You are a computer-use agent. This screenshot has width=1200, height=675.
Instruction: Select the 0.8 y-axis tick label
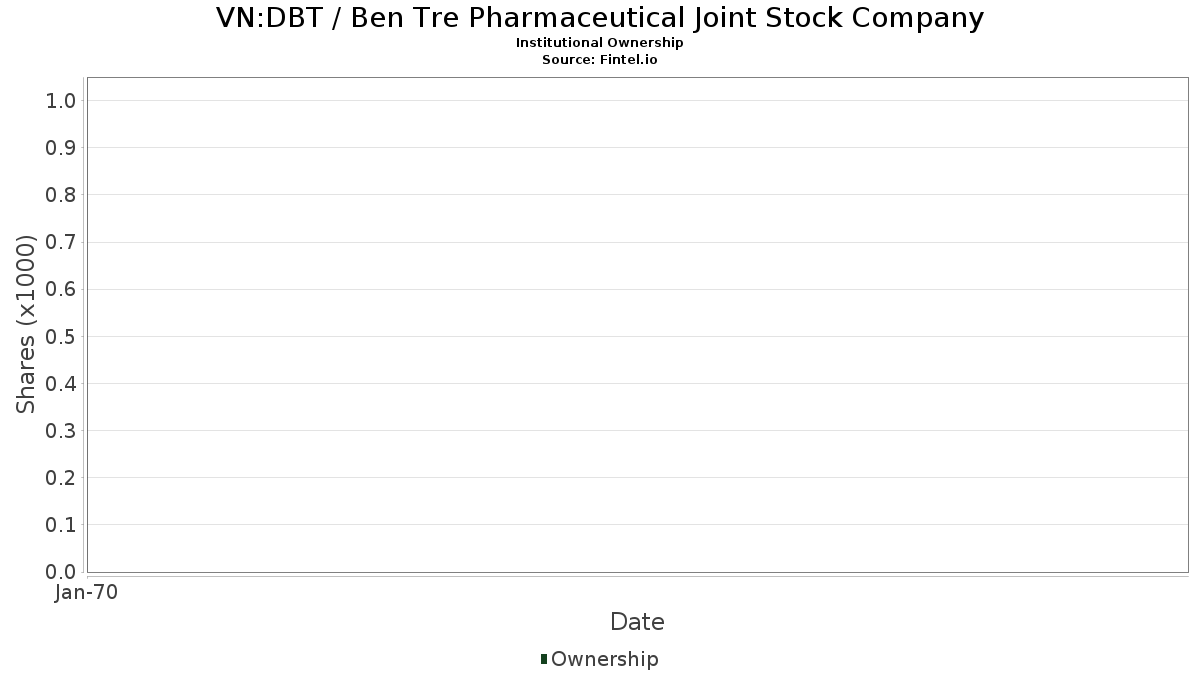coord(61,195)
